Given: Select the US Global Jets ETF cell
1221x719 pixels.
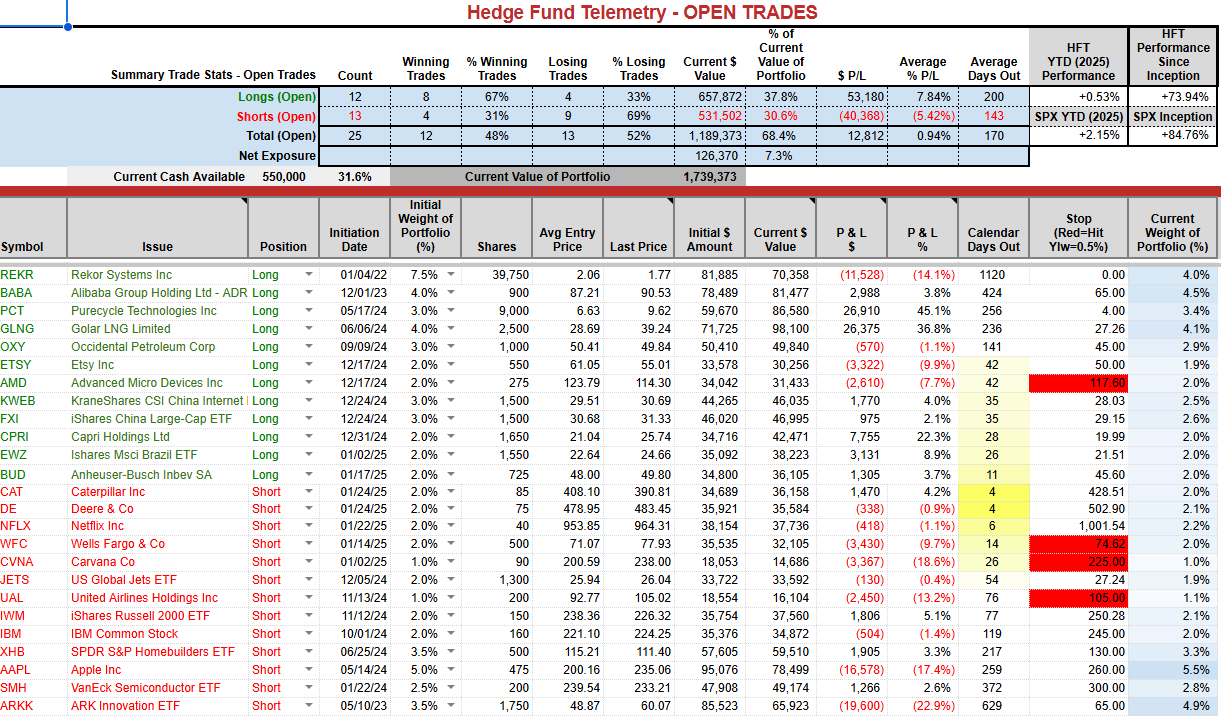Looking at the screenshot, I should pyautogui.click(x=157, y=580).
